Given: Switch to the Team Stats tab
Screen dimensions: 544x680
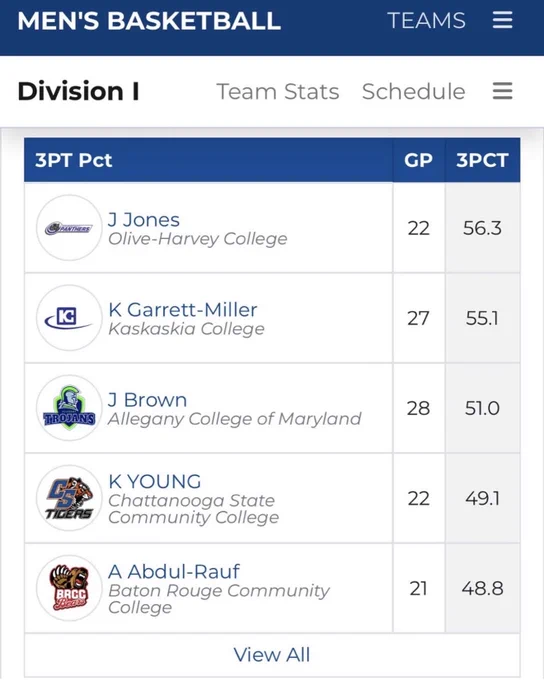Looking at the screenshot, I should (278, 92).
